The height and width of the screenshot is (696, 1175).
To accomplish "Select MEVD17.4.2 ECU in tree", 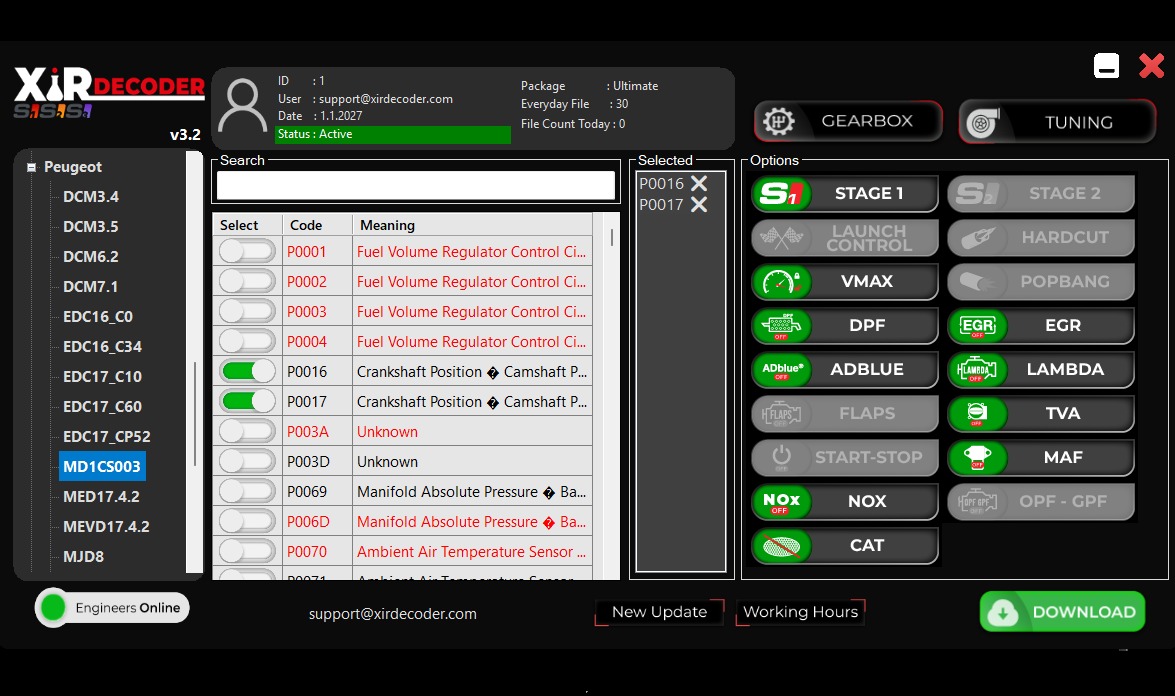I will coord(106,526).
